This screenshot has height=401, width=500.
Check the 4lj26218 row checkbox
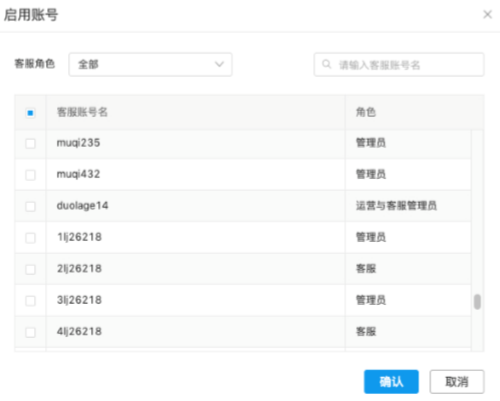click(30, 332)
